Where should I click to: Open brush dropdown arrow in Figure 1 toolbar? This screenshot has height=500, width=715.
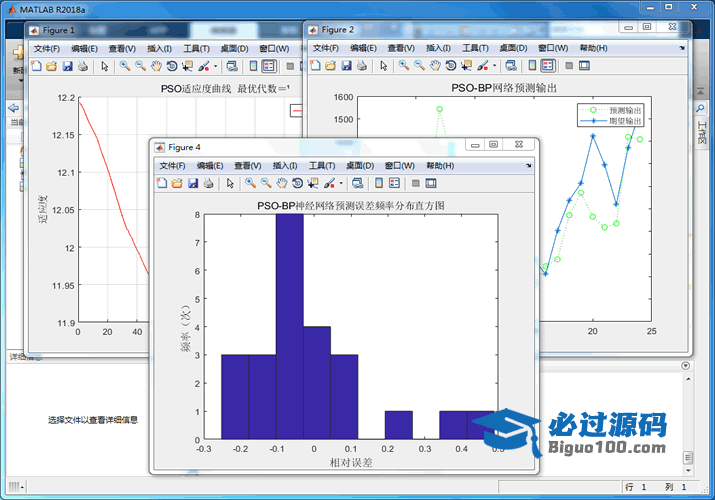click(215, 67)
